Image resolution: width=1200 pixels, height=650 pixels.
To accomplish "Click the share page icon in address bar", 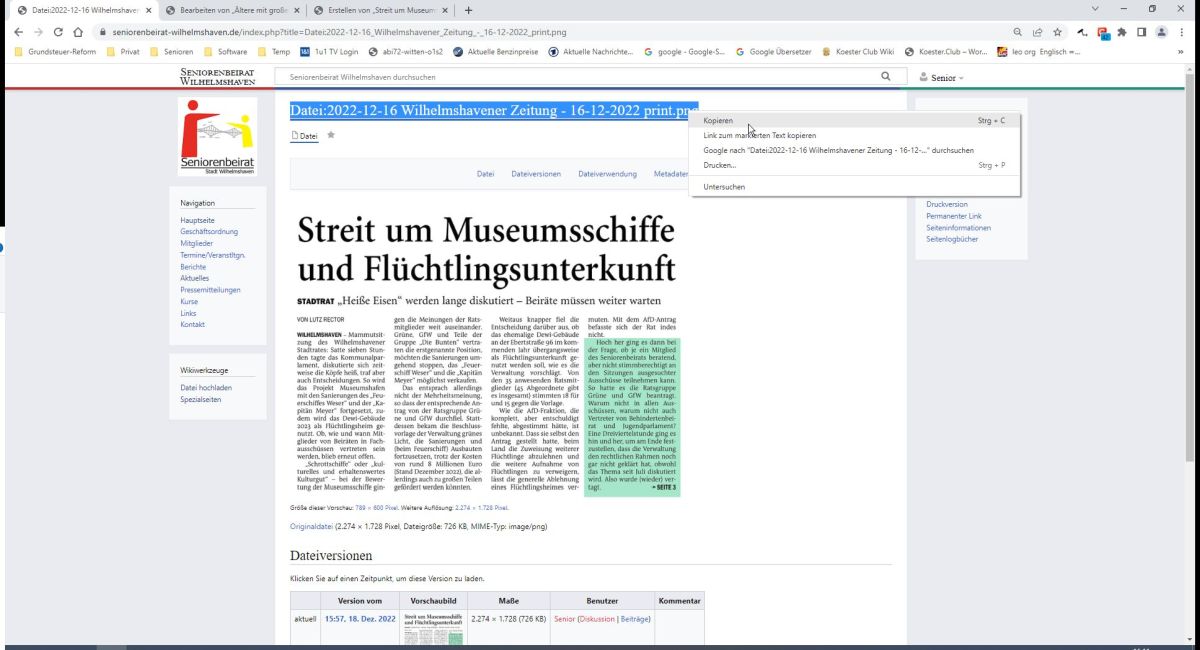I will tap(1037, 32).
